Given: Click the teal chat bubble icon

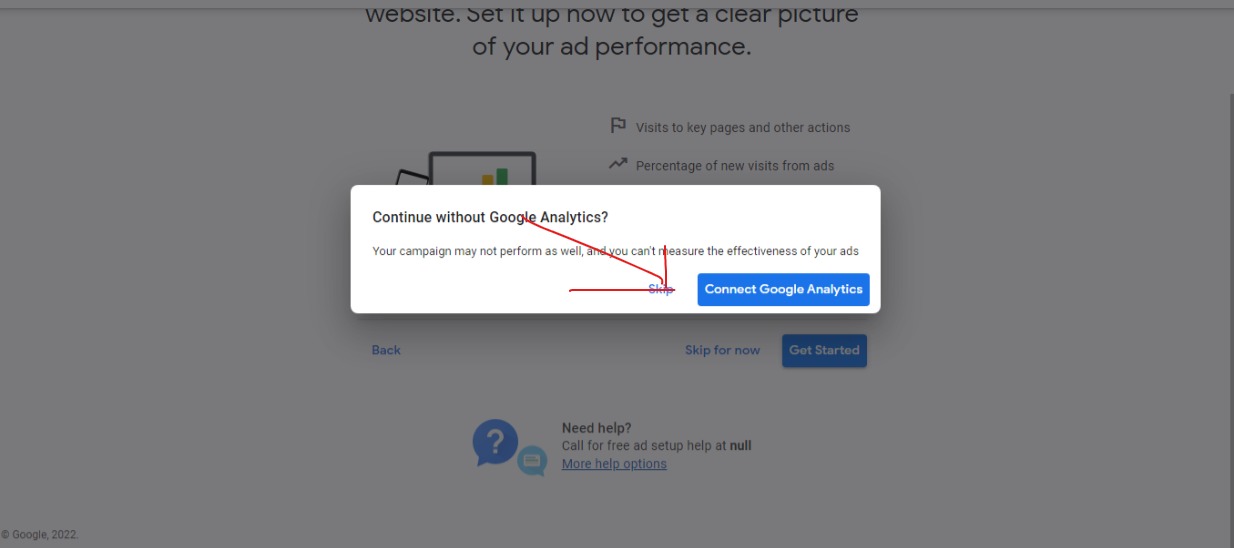Looking at the screenshot, I should click(532, 461).
